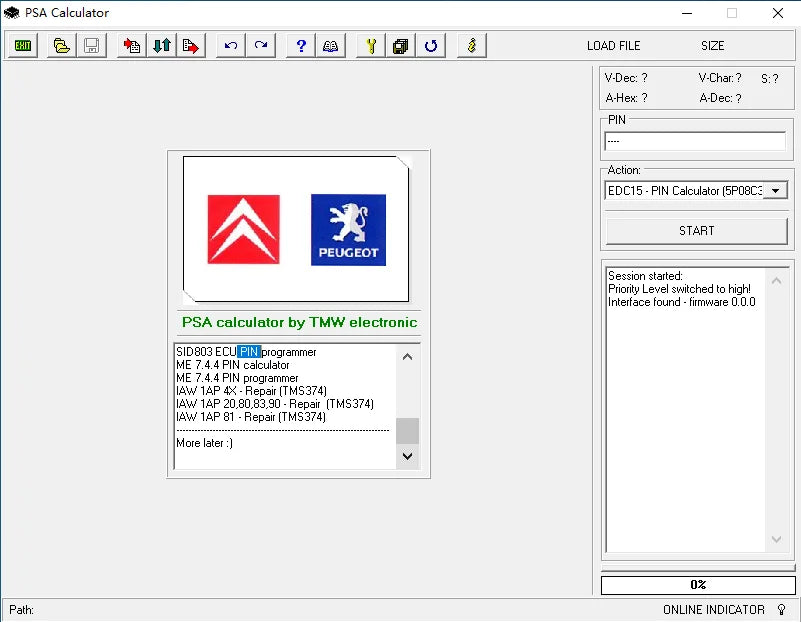Click the floppy disk save icon

pyautogui.click(x=91, y=46)
